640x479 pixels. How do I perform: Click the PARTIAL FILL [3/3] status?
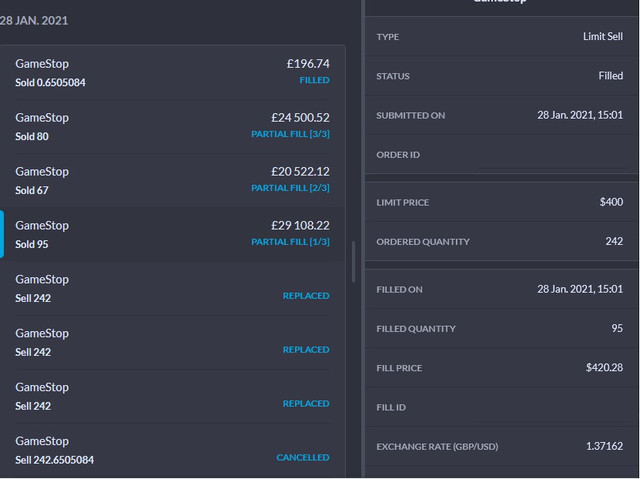(x=290, y=134)
